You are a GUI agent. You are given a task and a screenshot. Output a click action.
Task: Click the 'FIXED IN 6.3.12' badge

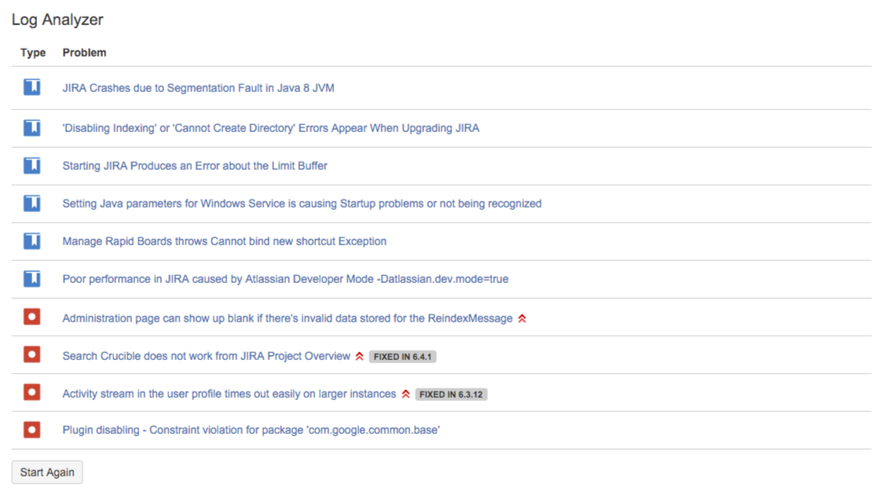(451, 394)
